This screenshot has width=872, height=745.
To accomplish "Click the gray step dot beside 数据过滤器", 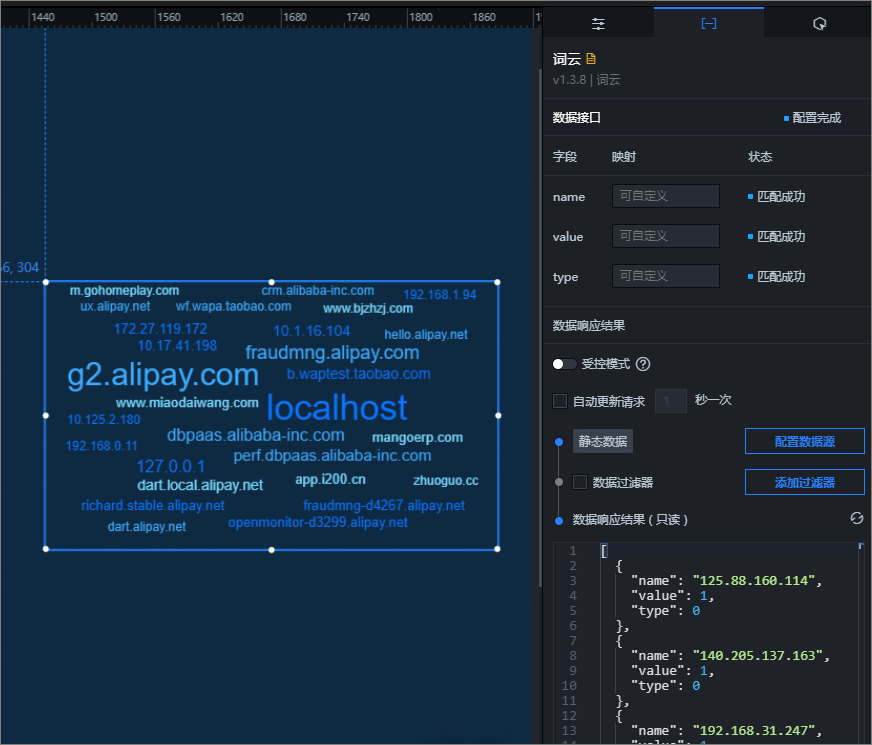I will [559, 482].
